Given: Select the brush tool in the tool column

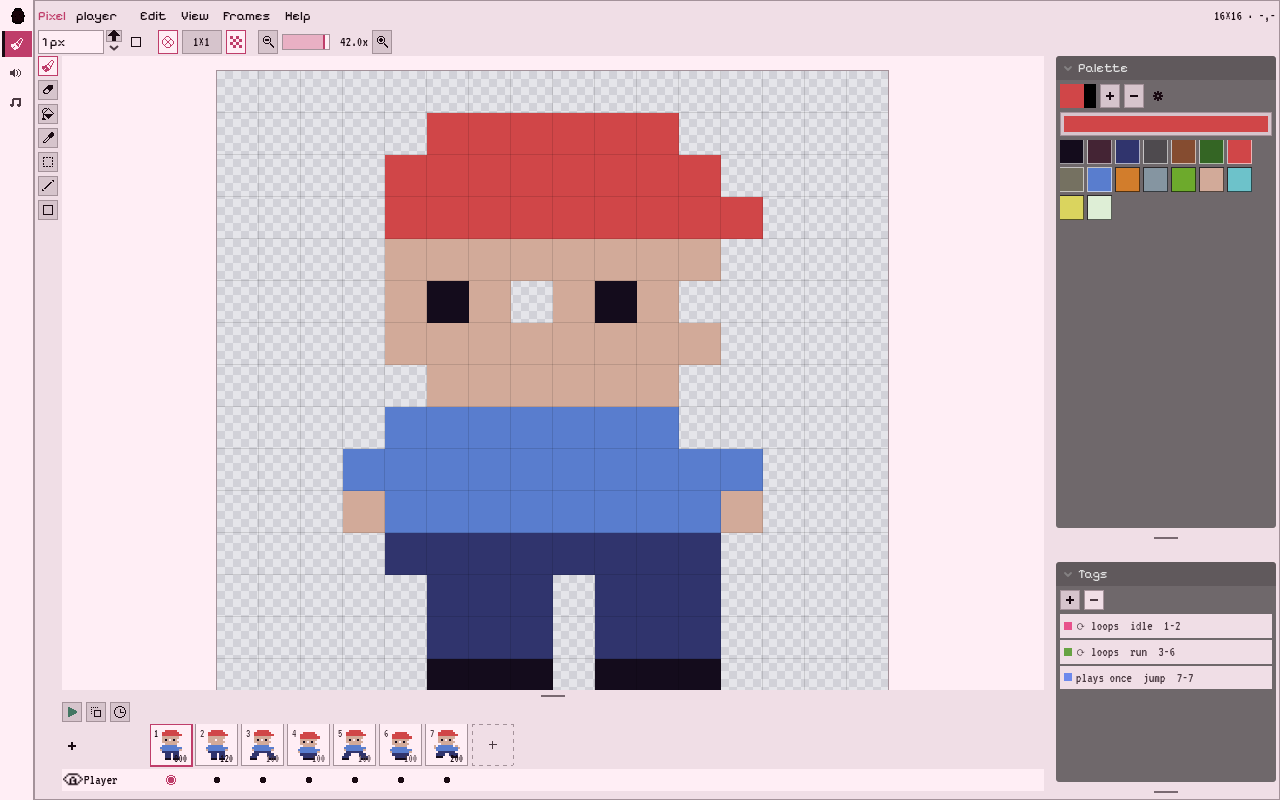Looking at the screenshot, I should (48, 66).
